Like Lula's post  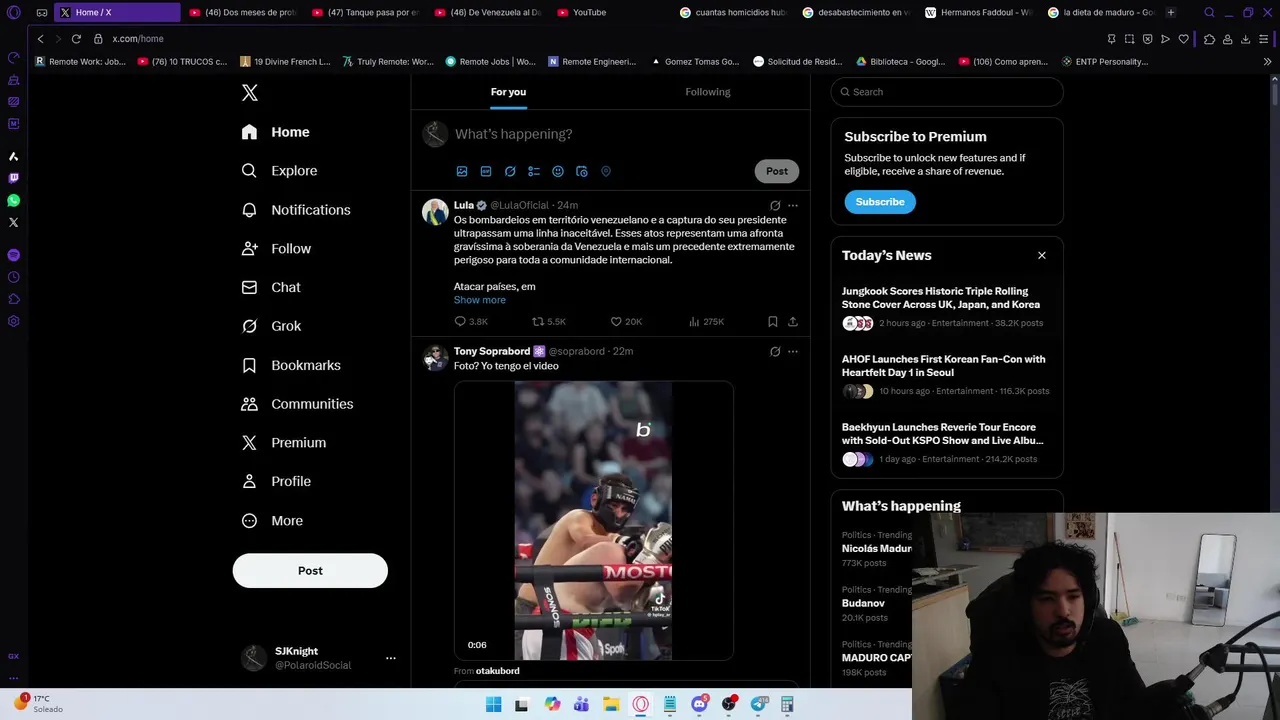(x=627, y=322)
